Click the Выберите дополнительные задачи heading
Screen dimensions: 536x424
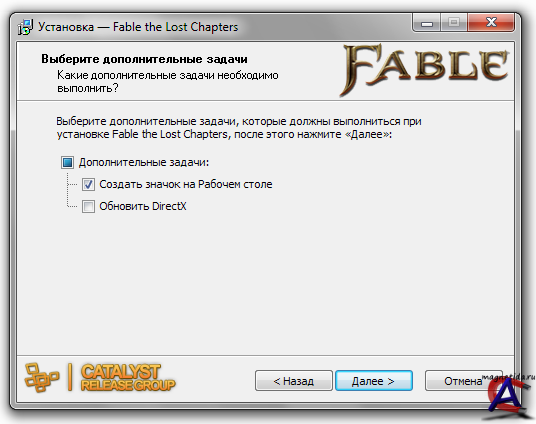click(x=144, y=59)
